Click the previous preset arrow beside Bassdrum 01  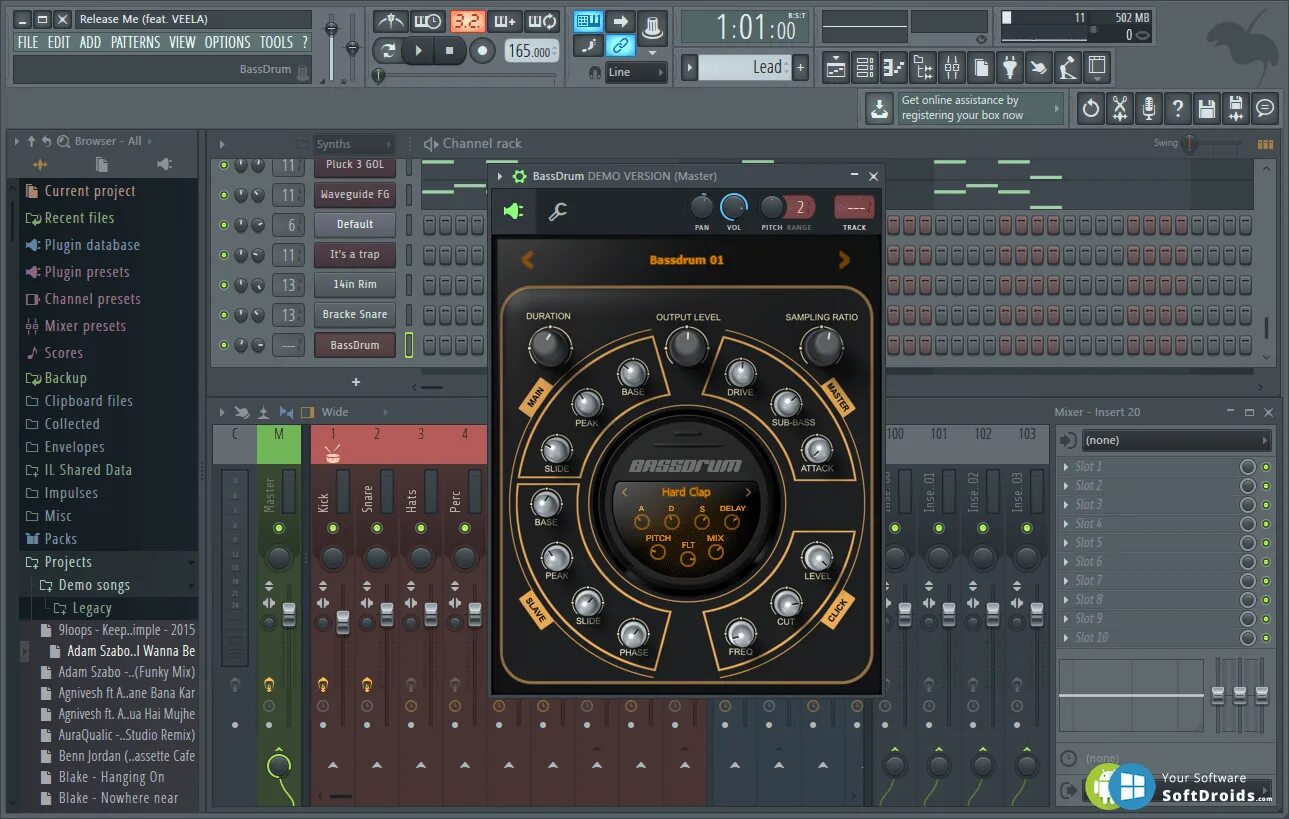(x=527, y=260)
